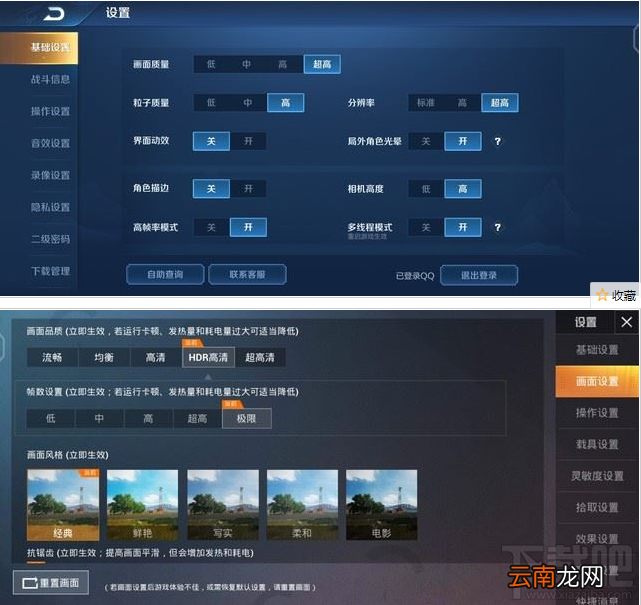Open 战斗信息 tab
Viewport: 641px width, 605px height.
click(x=51, y=79)
